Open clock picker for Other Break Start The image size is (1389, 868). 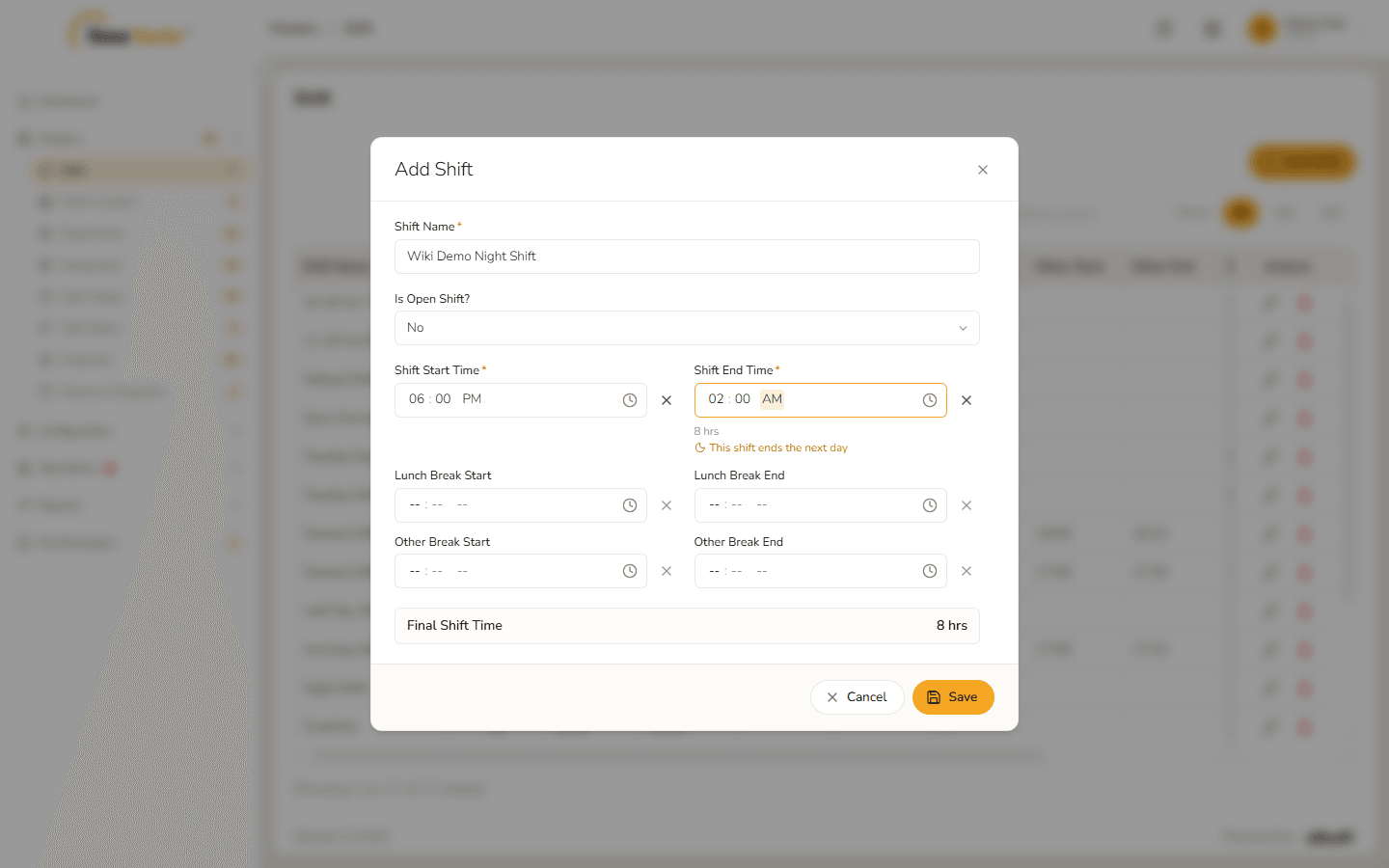(630, 571)
